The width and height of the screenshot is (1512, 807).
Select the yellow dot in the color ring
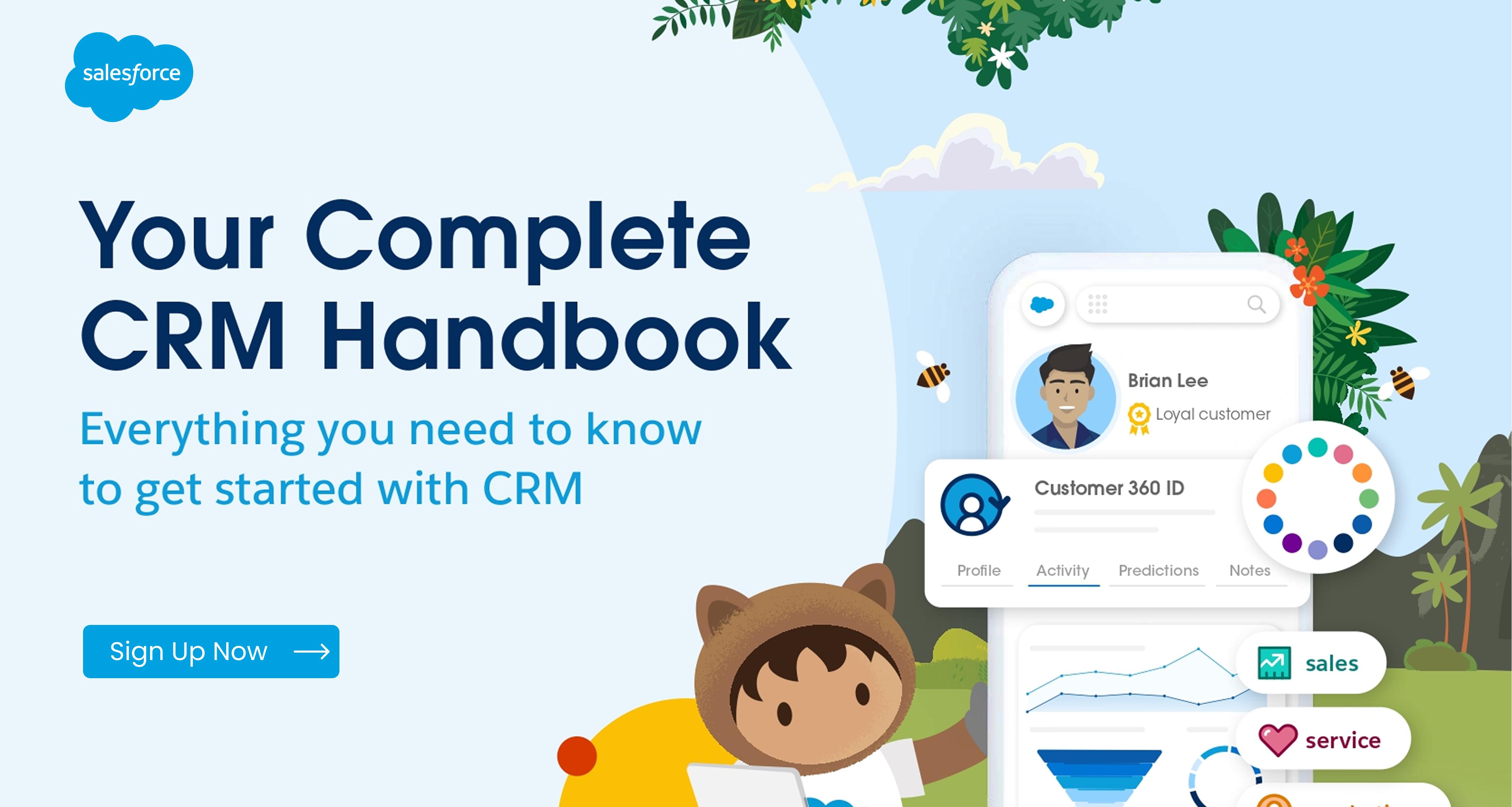coord(1273,473)
